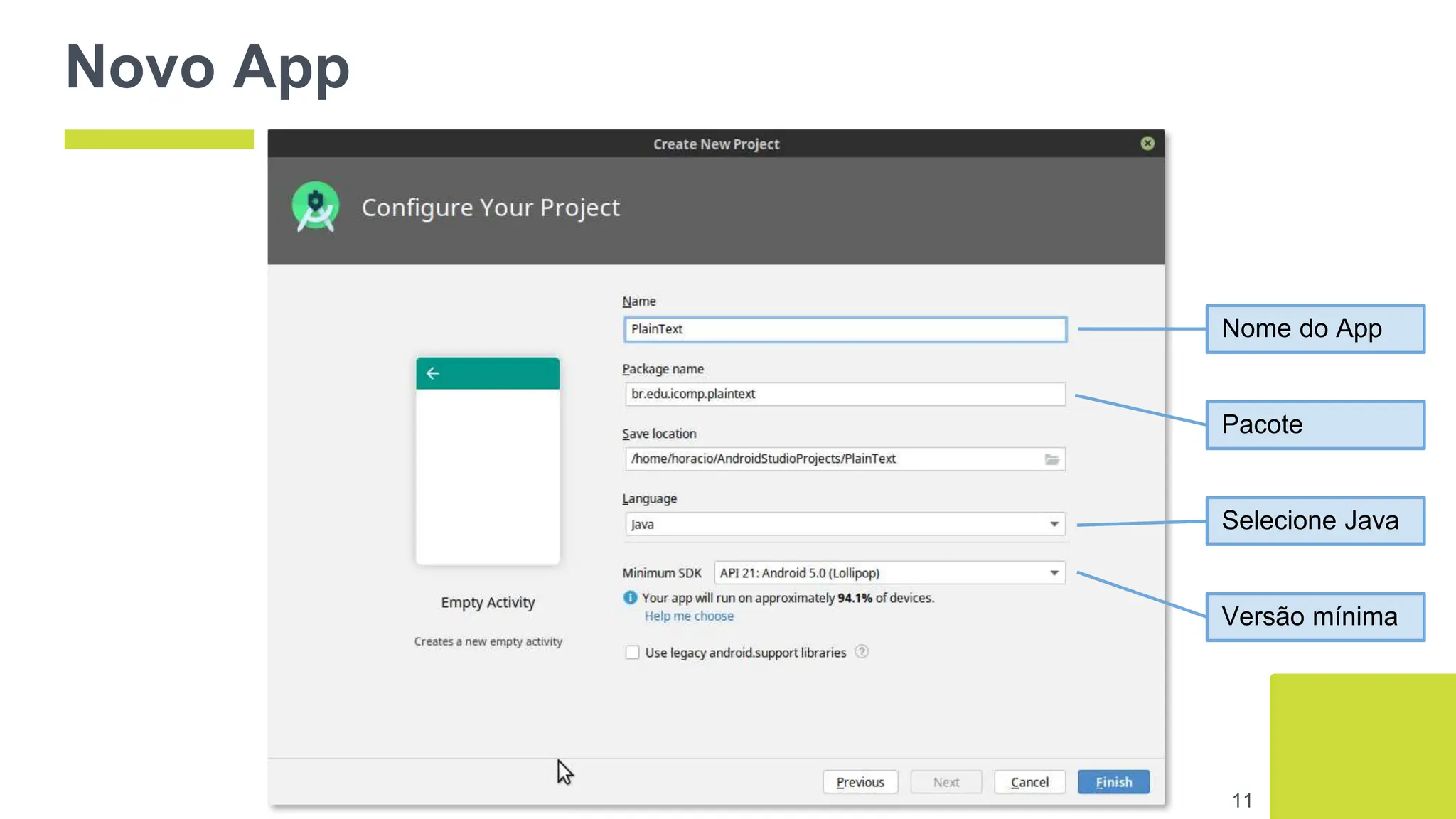The image size is (1456, 819).
Task: Click the help question mark beside legacy libraries
Action: 862,652
